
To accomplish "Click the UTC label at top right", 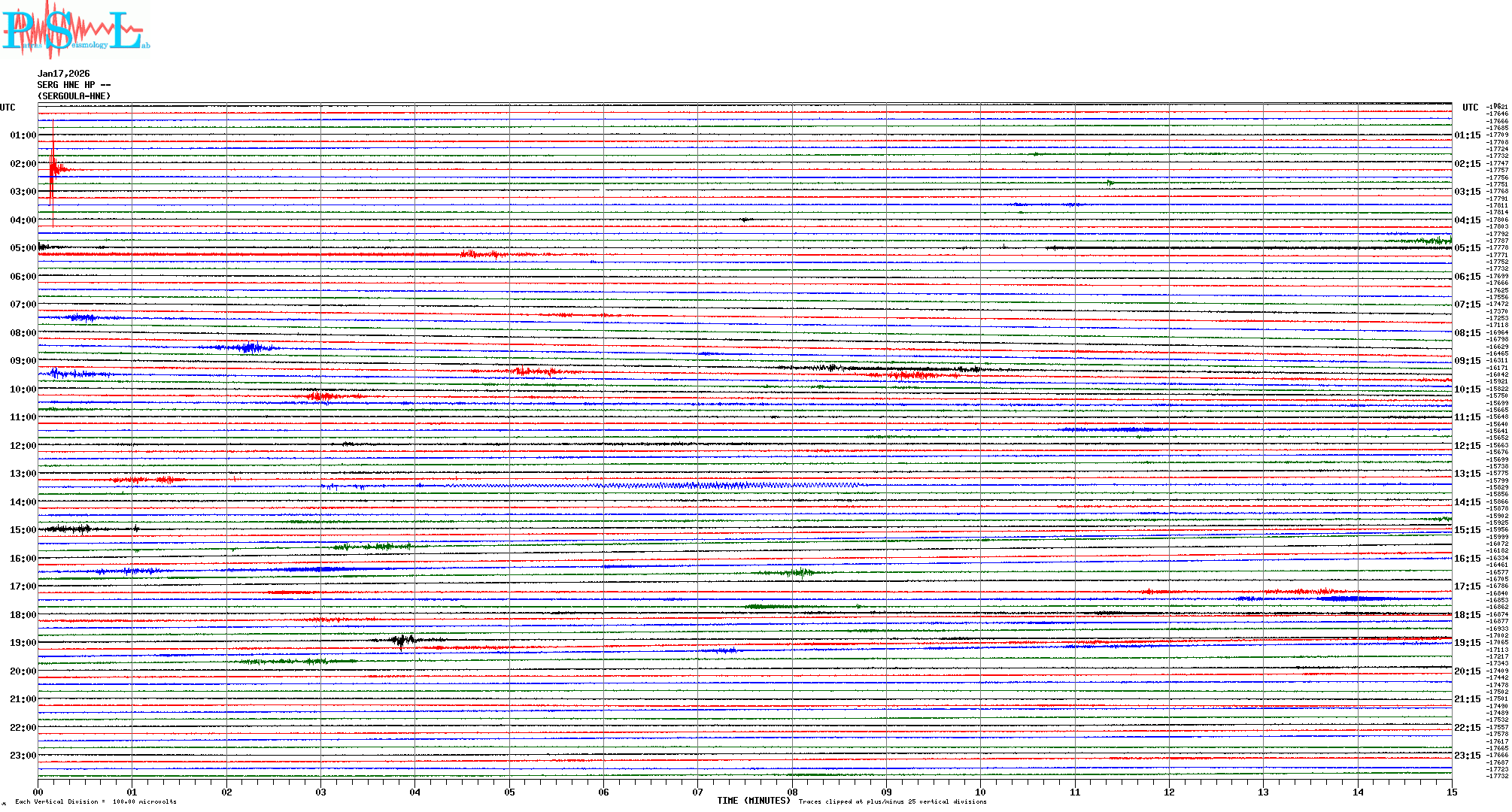I will click(x=1470, y=108).
